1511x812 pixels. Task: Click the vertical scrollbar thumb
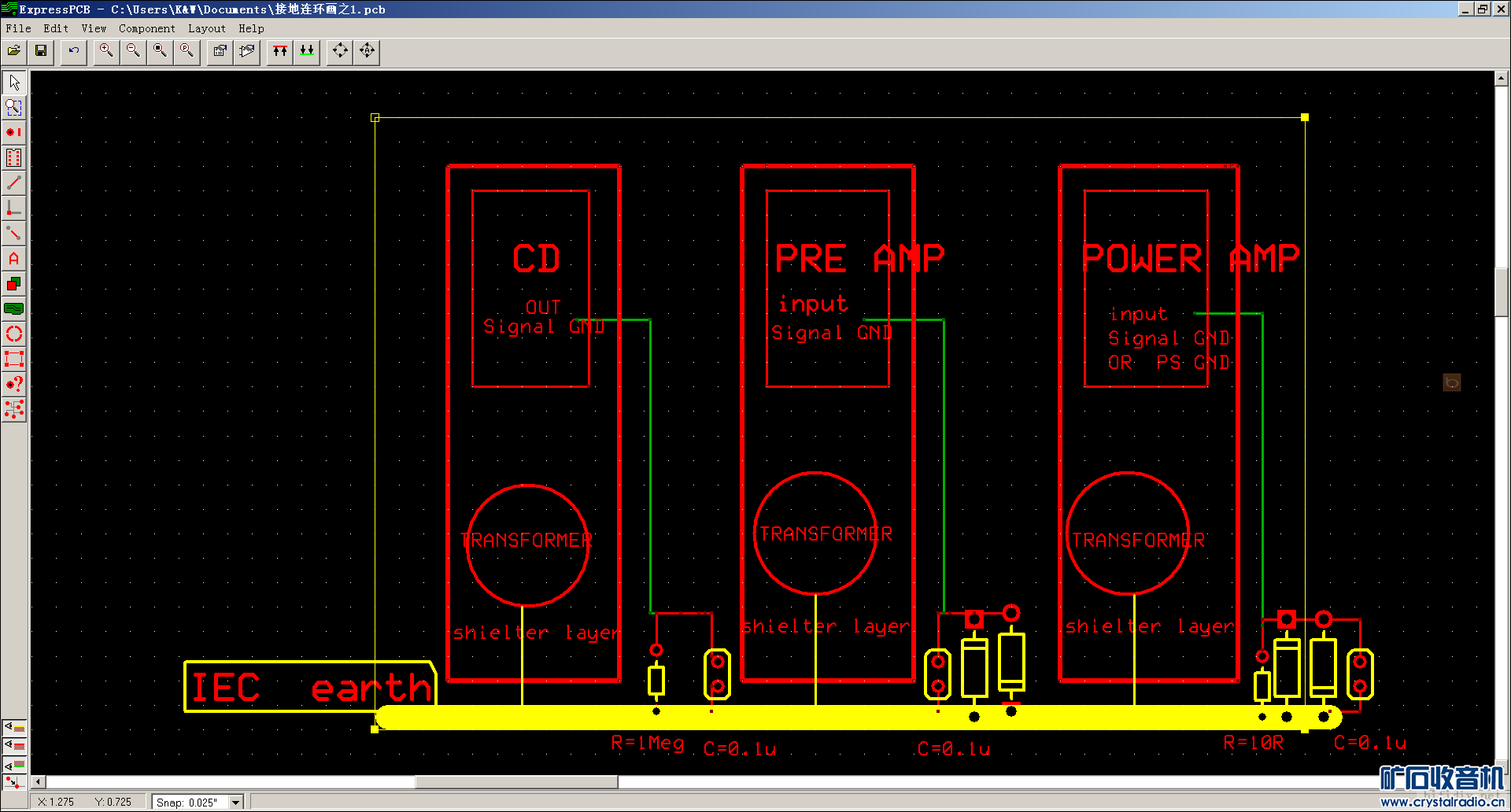pos(1502,292)
